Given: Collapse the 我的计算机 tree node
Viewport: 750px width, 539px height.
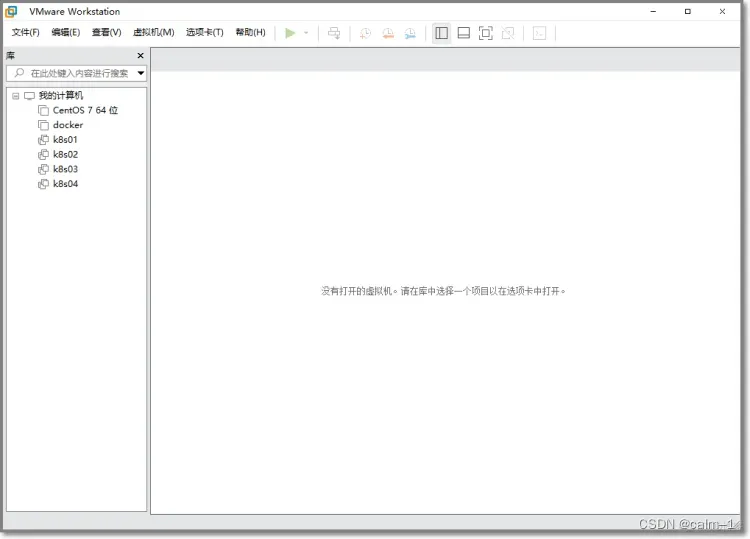Looking at the screenshot, I should 16,96.
